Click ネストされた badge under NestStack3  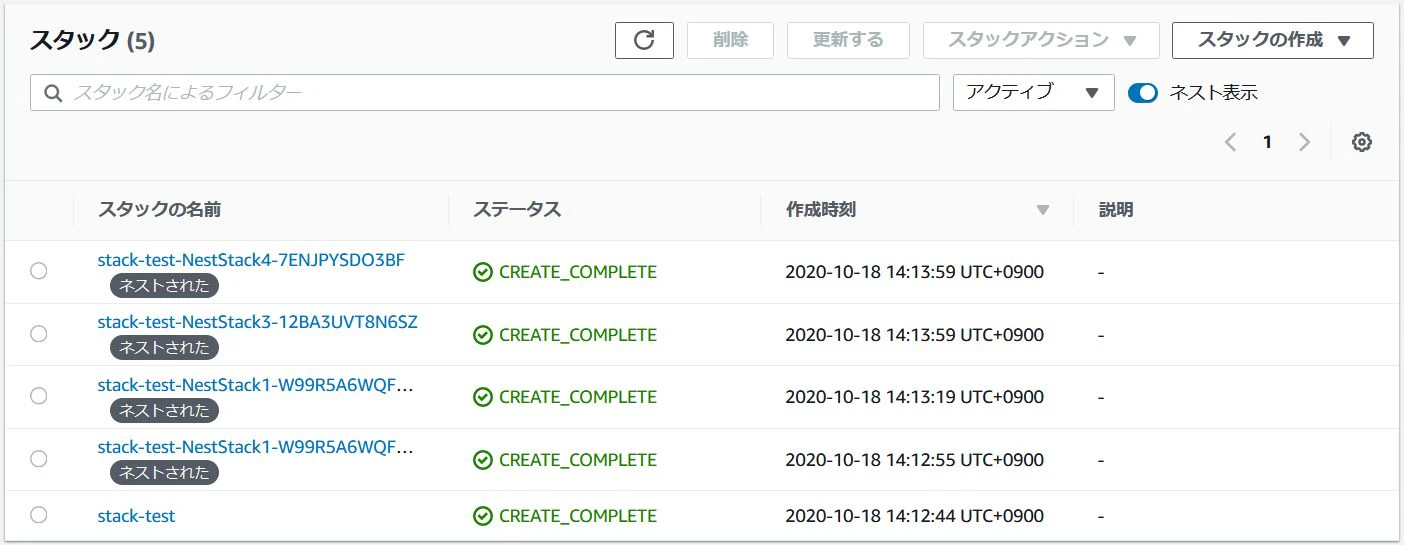[x=164, y=347]
